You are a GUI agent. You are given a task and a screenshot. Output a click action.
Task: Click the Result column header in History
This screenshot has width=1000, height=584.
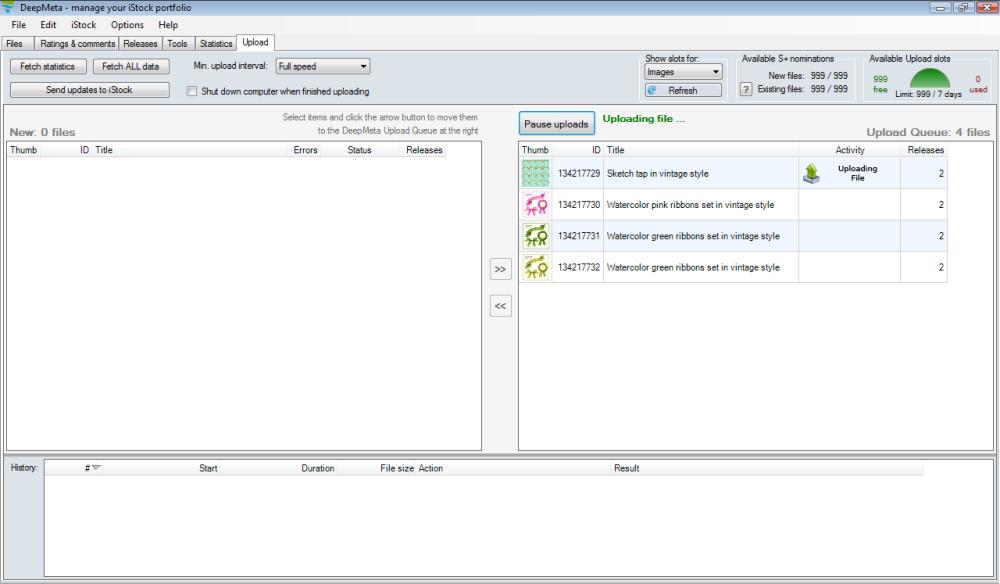click(x=626, y=468)
